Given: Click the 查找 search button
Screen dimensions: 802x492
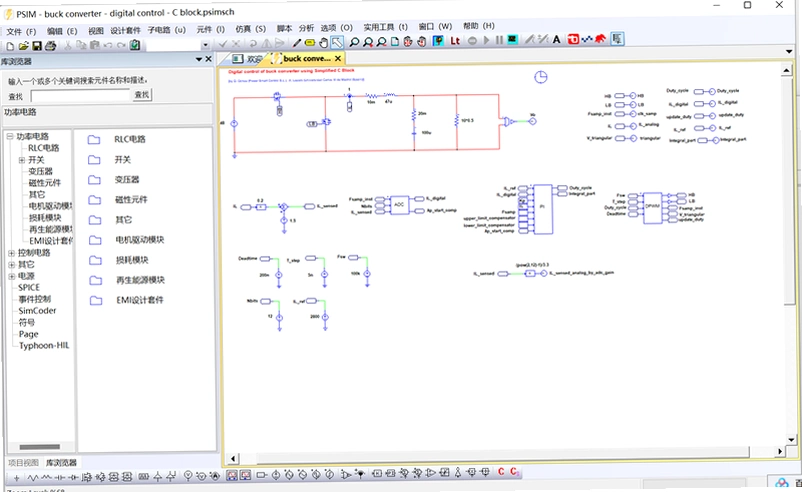Looking at the screenshot, I should pyautogui.click(x=142, y=95).
